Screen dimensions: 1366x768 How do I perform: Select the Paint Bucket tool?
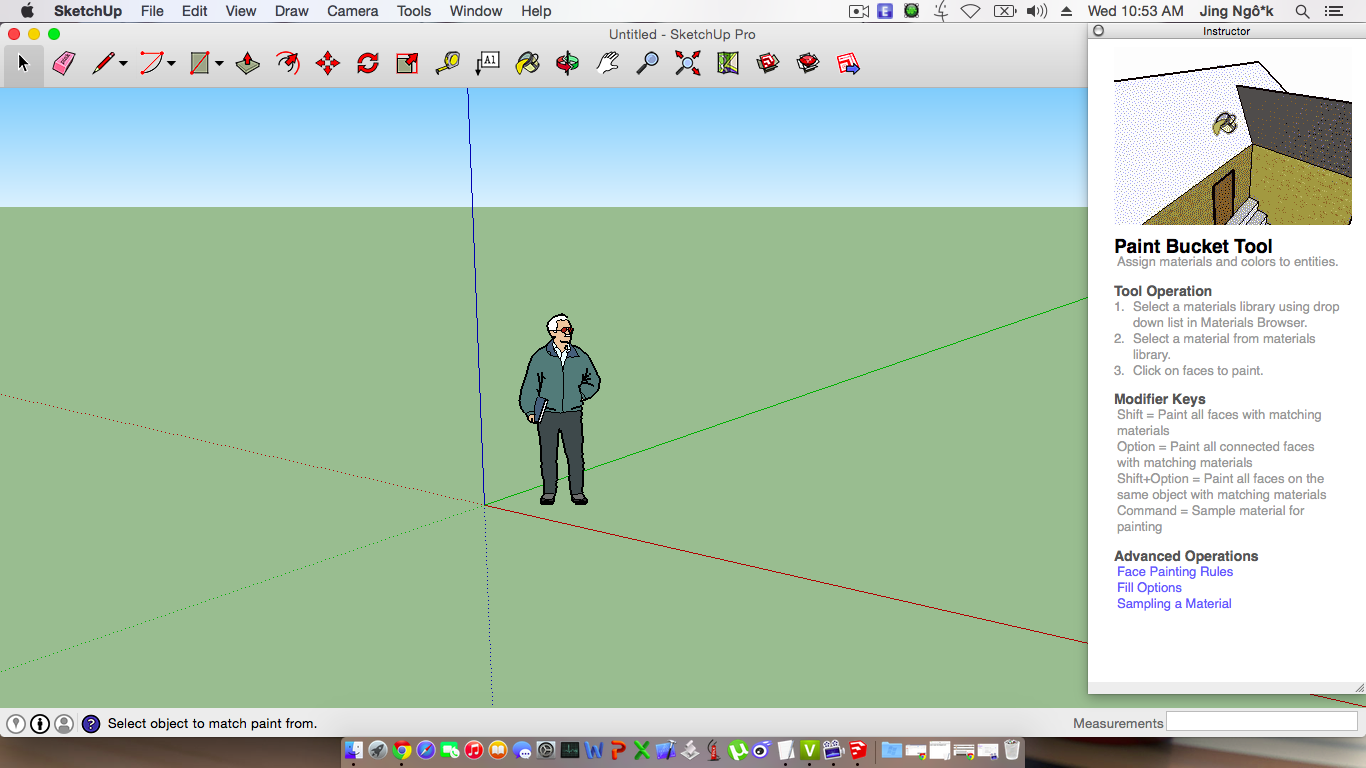pos(528,64)
